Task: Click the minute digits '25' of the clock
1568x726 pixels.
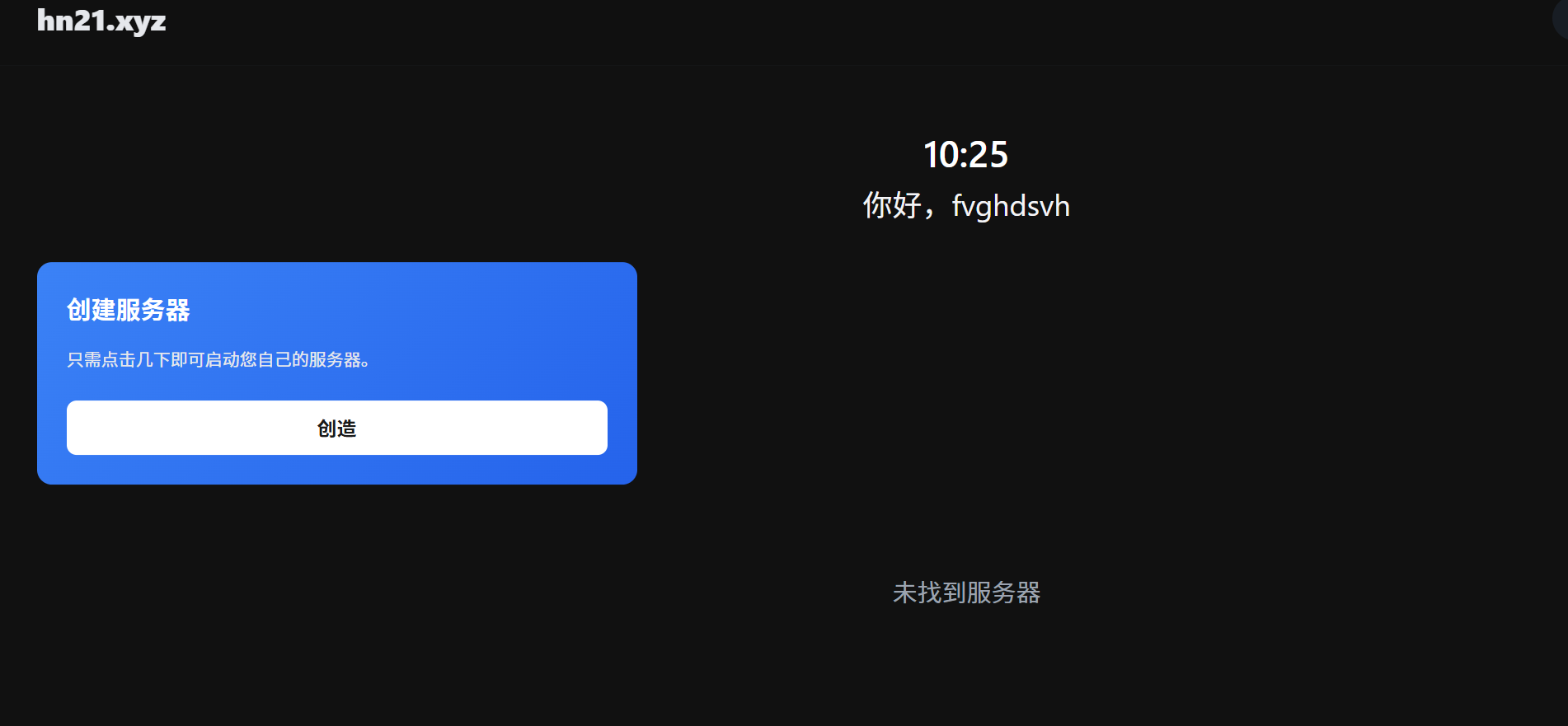Action: click(989, 155)
